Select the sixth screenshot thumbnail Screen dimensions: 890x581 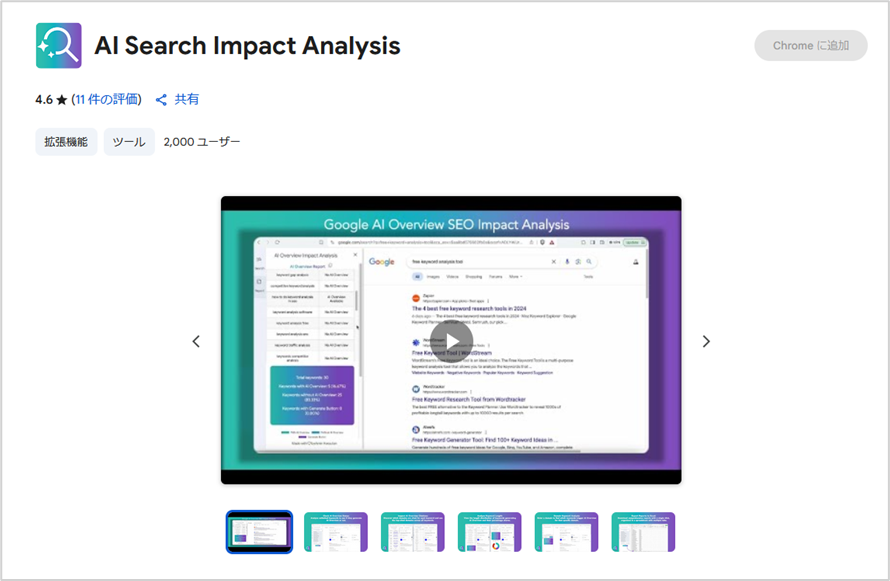643,532
